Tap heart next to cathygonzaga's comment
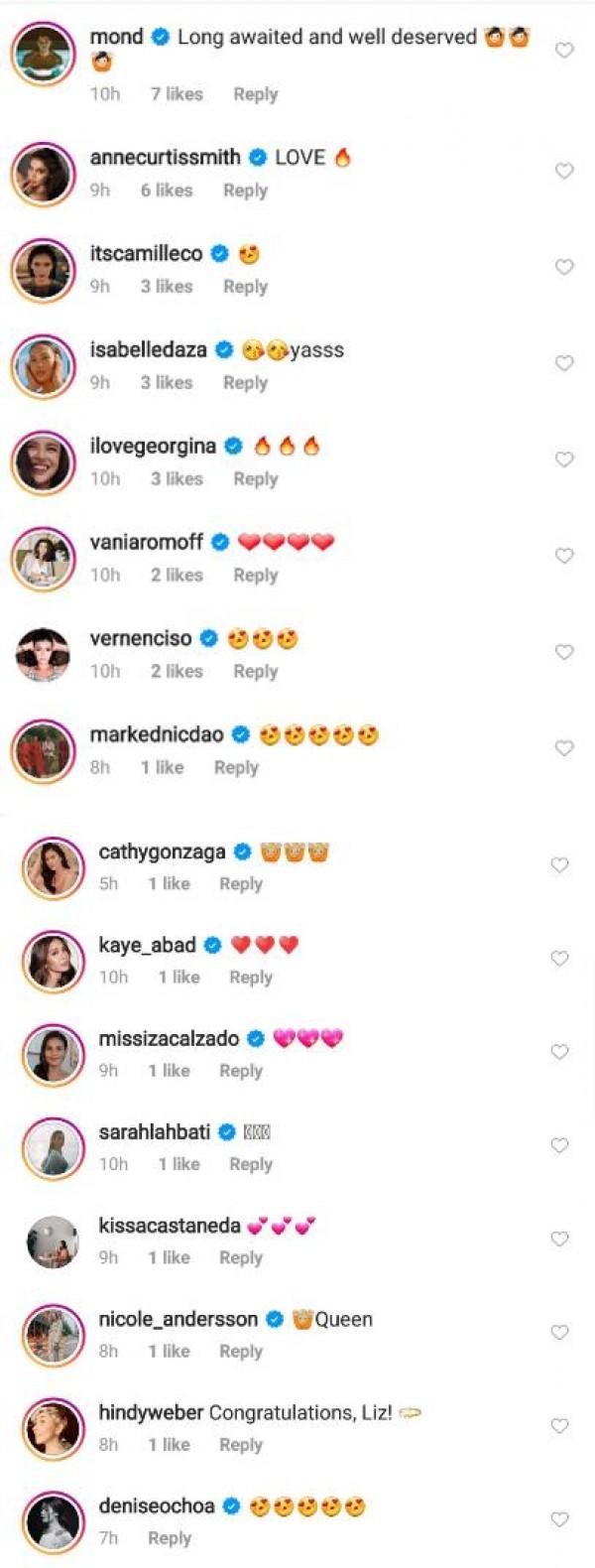 point(560,865)
